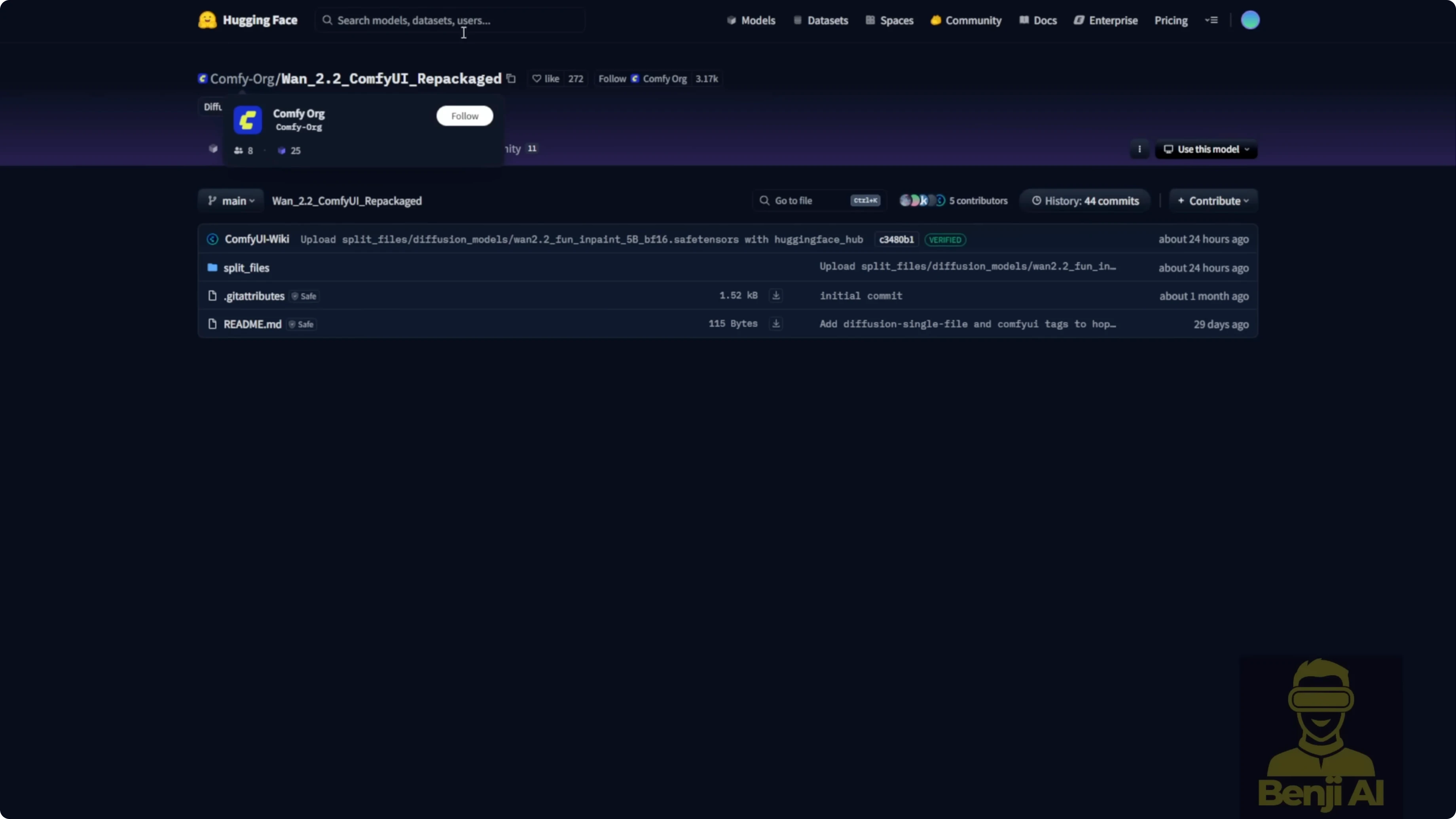Open the user profile avatar at top right

tap(1250, 20)
